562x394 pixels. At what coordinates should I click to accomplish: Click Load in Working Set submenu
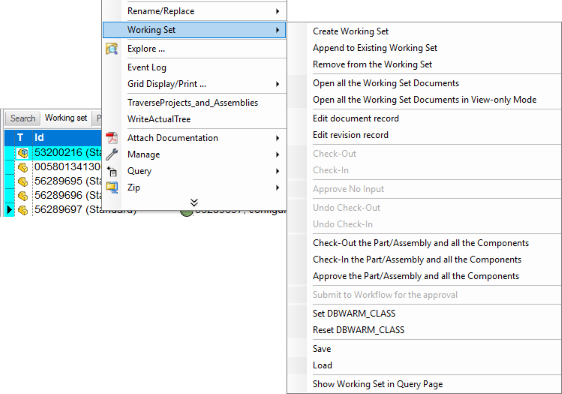click(x=322, y=365)
